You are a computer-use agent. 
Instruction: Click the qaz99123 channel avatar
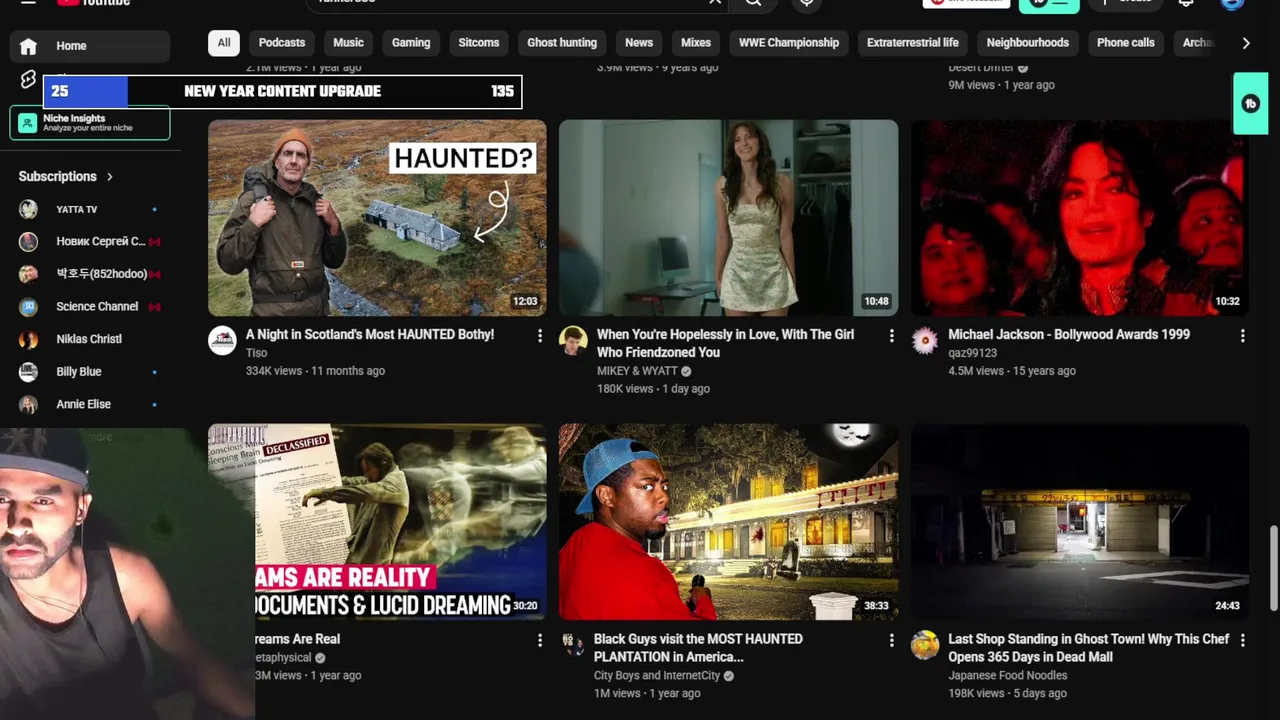pyautogui.click(x=925, y=340)
